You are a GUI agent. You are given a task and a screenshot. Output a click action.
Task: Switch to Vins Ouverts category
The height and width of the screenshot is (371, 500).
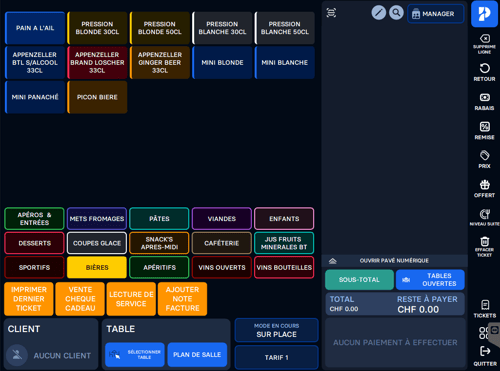[222, 267]
